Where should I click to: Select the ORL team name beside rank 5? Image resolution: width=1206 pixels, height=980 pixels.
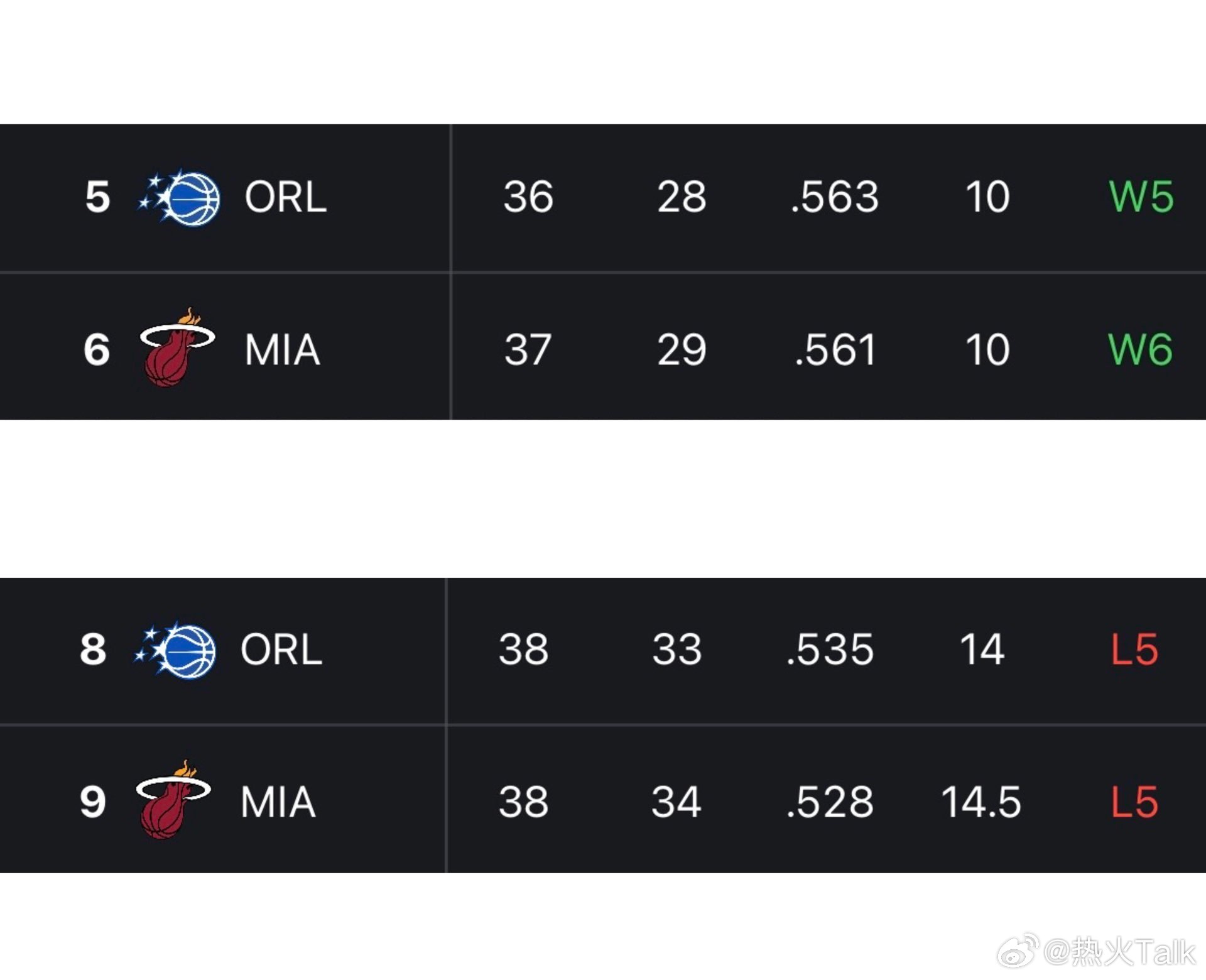coord(286,197)
